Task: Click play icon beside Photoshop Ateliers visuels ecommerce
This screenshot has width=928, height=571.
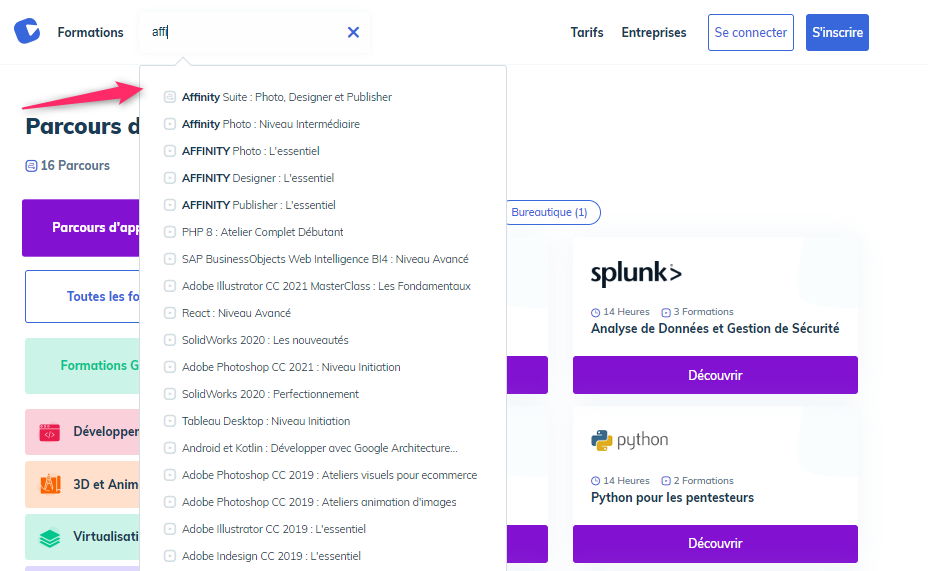Action: click(x=170, y=475)
